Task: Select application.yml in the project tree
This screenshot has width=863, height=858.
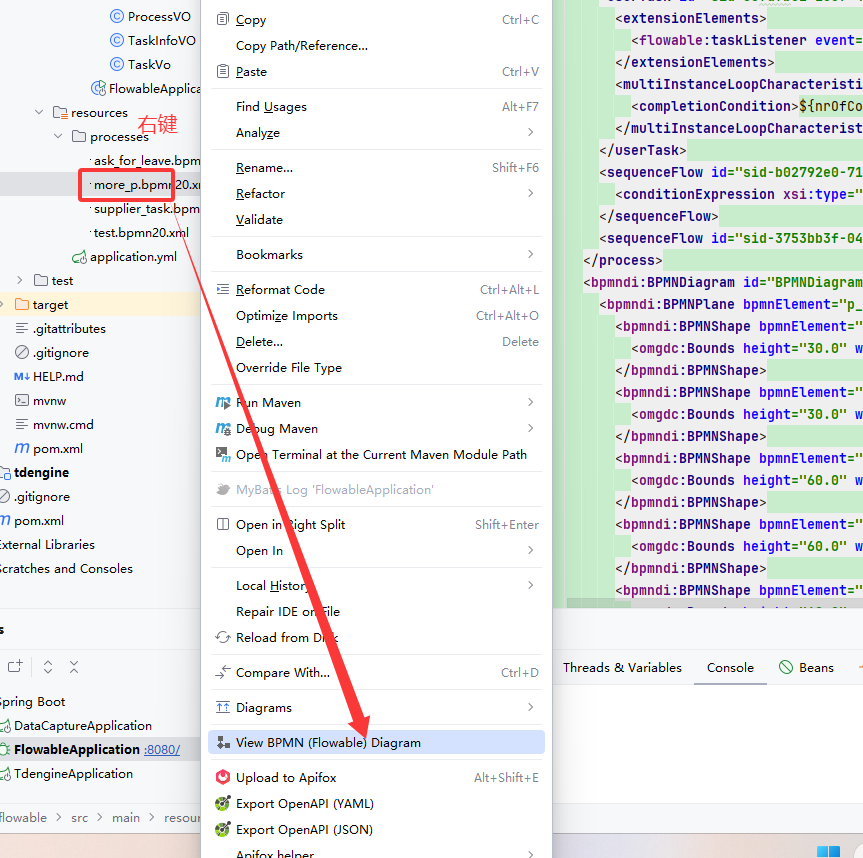Action: (133, 256)
